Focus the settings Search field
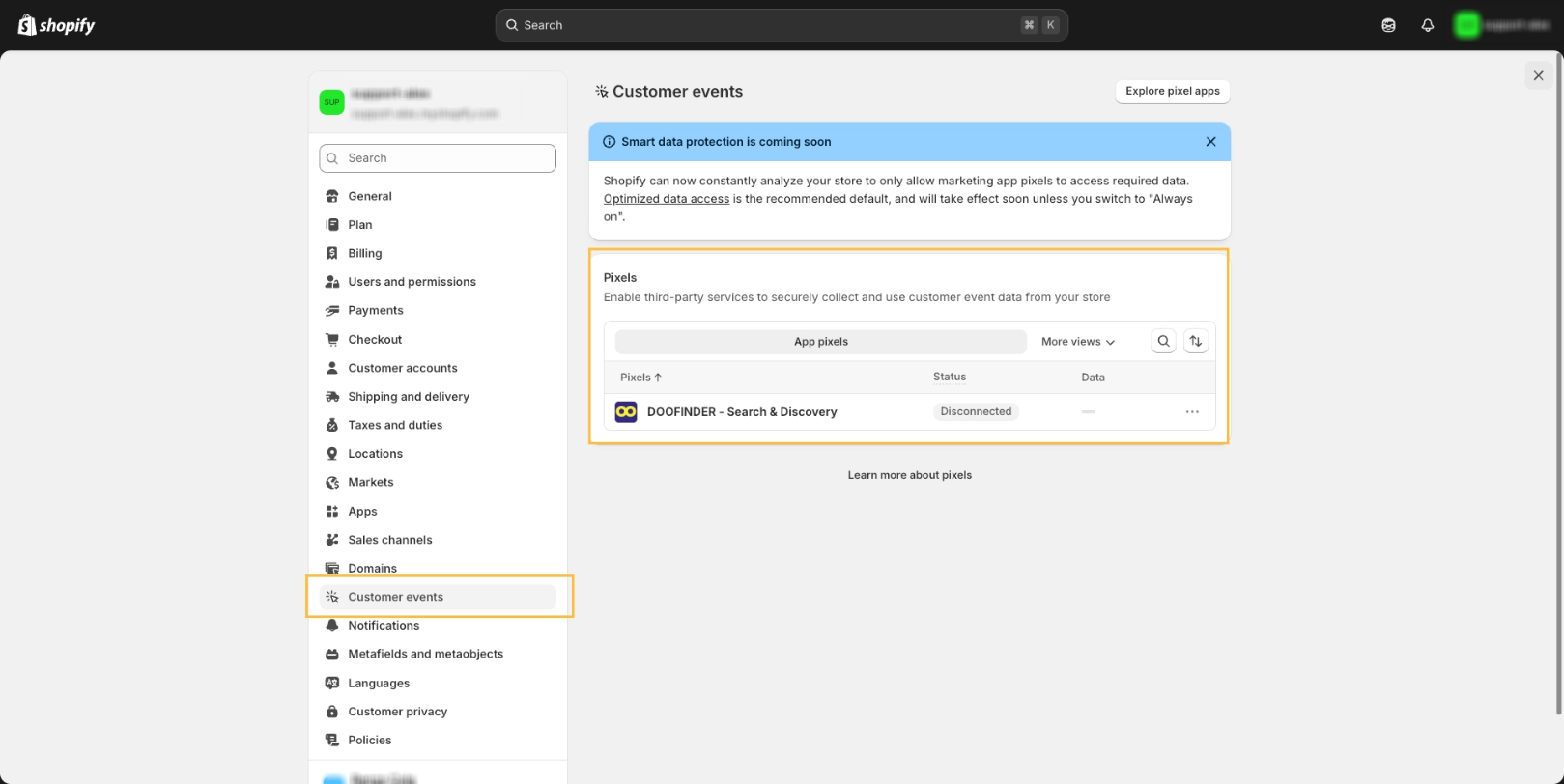Image resolution: width=1564 pixels, height=784 pixels. click(438, 158)
